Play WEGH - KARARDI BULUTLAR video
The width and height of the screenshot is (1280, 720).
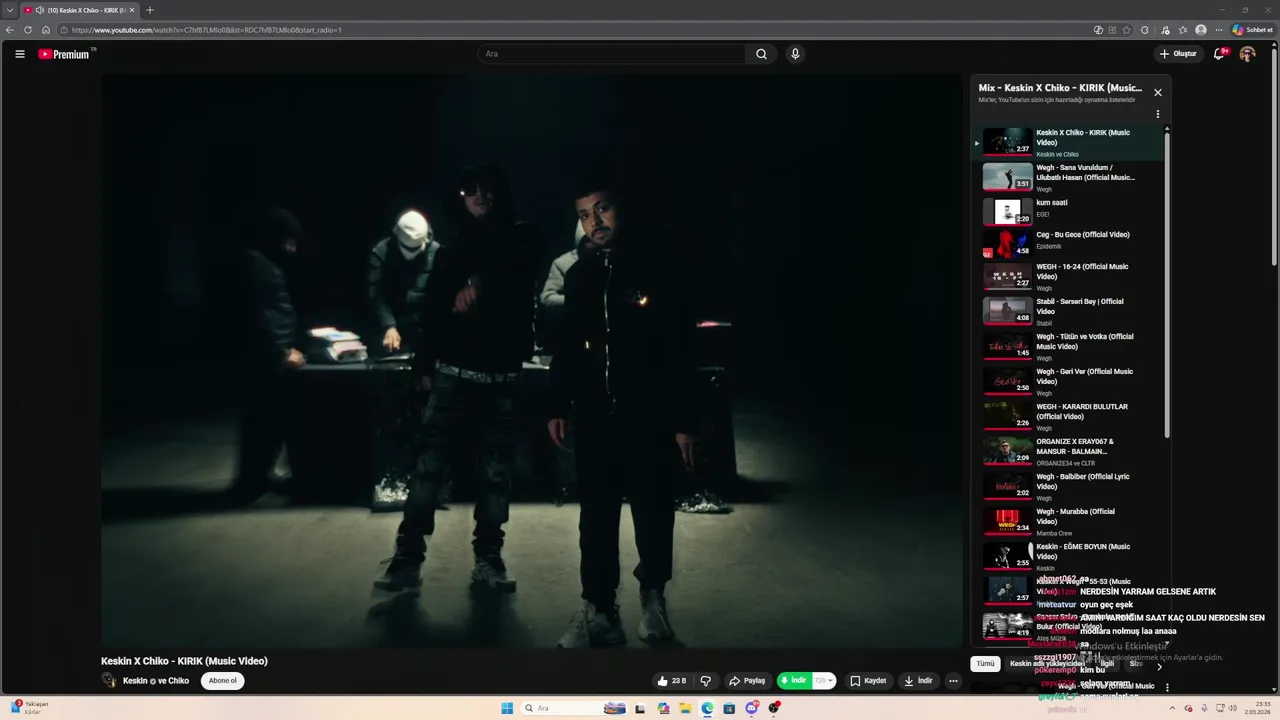coord(1068,417)
